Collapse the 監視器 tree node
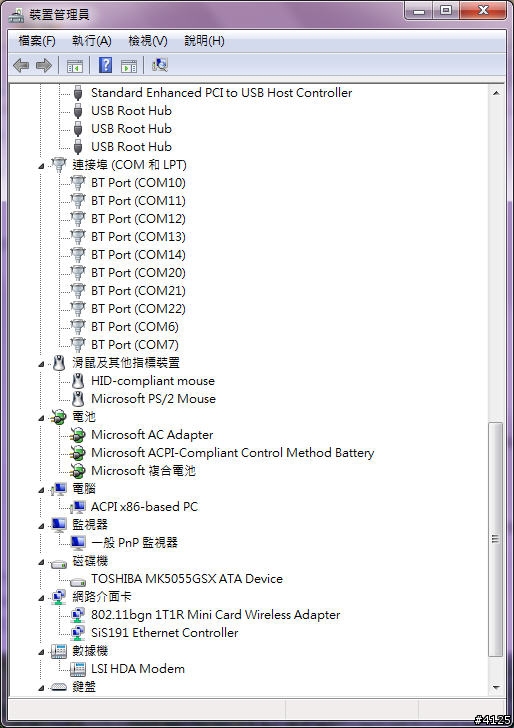 (41, 526)
